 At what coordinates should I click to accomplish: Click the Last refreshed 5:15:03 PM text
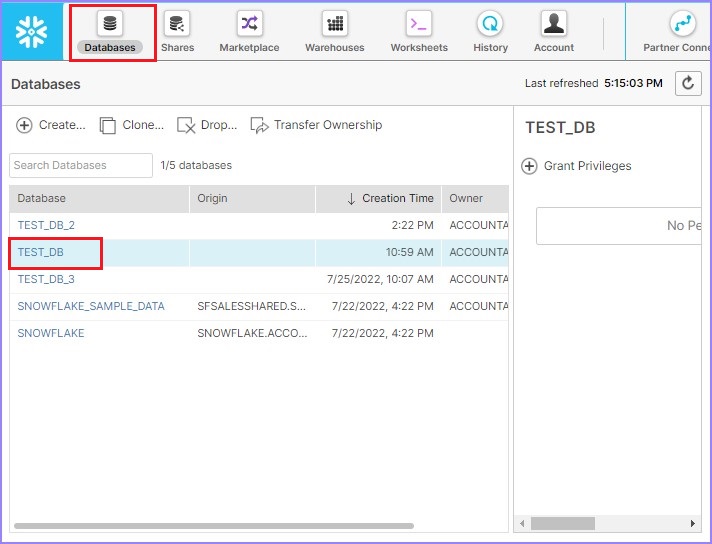(593, 84)
